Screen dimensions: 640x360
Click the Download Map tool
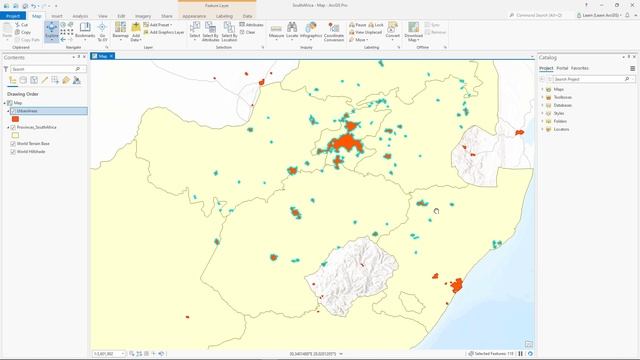point(413,31)
